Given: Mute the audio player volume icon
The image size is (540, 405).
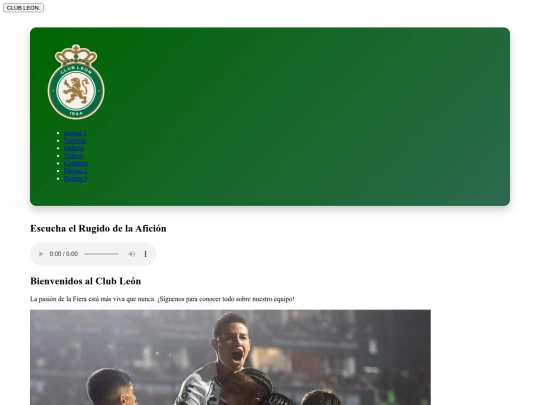Looking at the screenshot, I should (132, 254).
